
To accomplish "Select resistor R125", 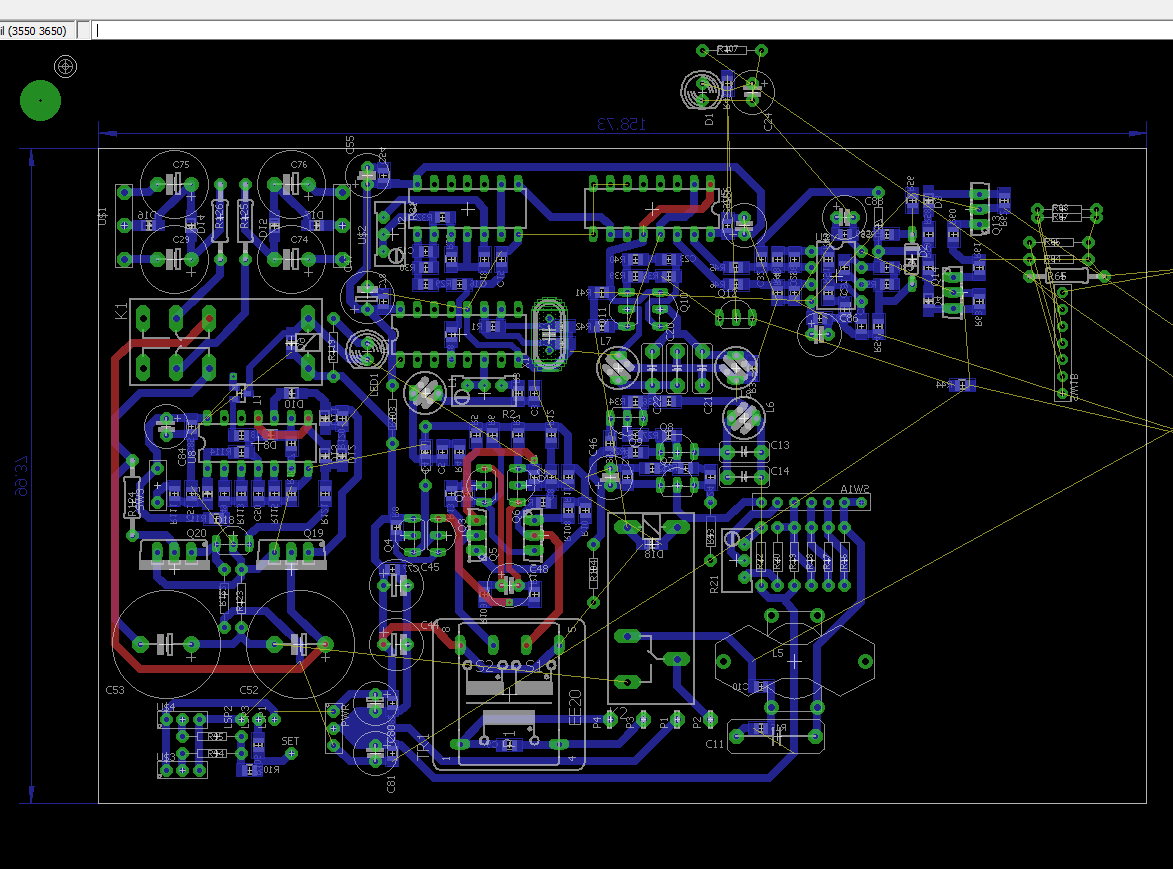I will 245,221.
